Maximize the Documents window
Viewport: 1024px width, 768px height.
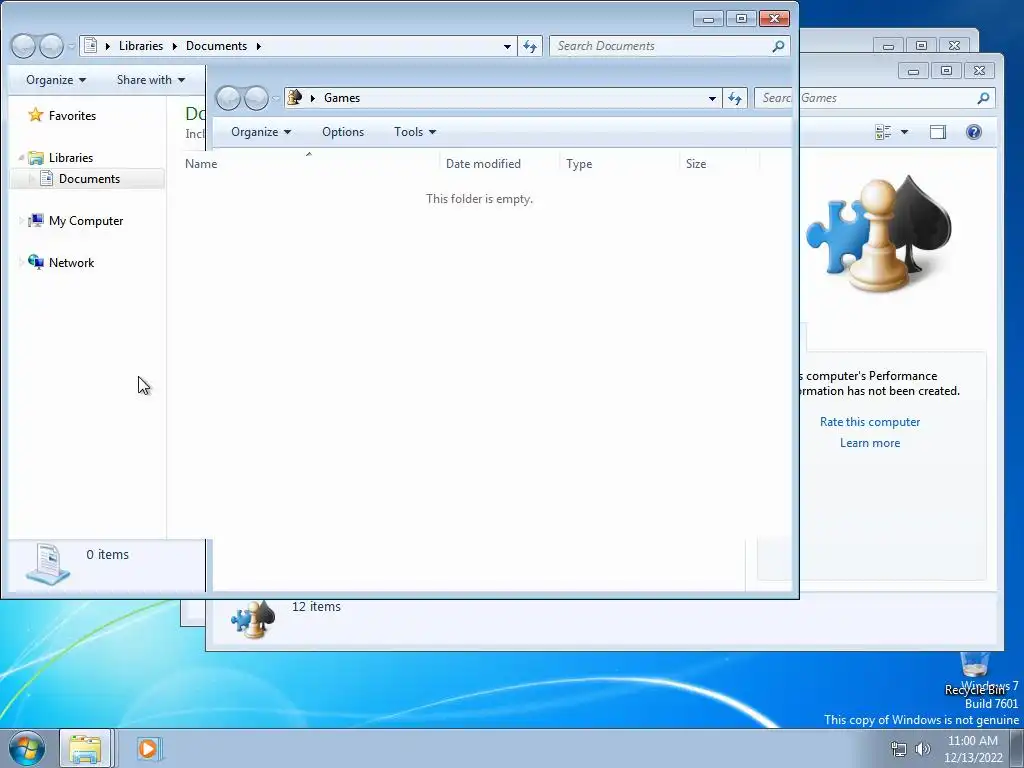click(x=741, y=18)
